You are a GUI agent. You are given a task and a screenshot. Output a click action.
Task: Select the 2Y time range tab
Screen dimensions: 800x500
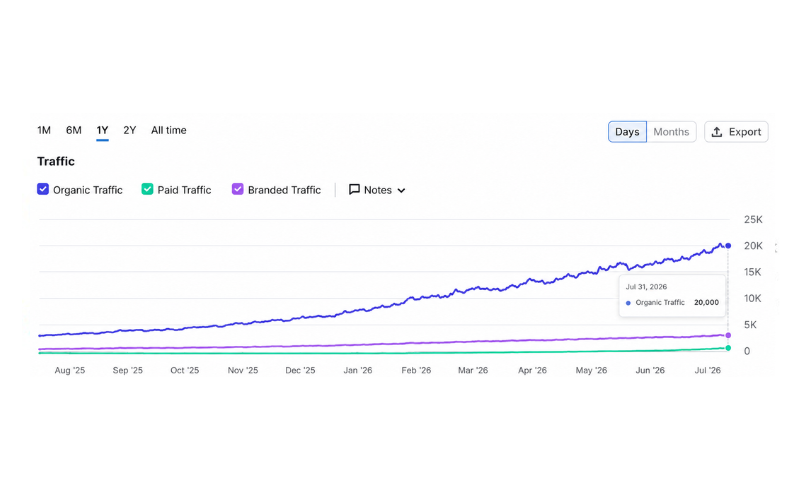tap(130, 131)
